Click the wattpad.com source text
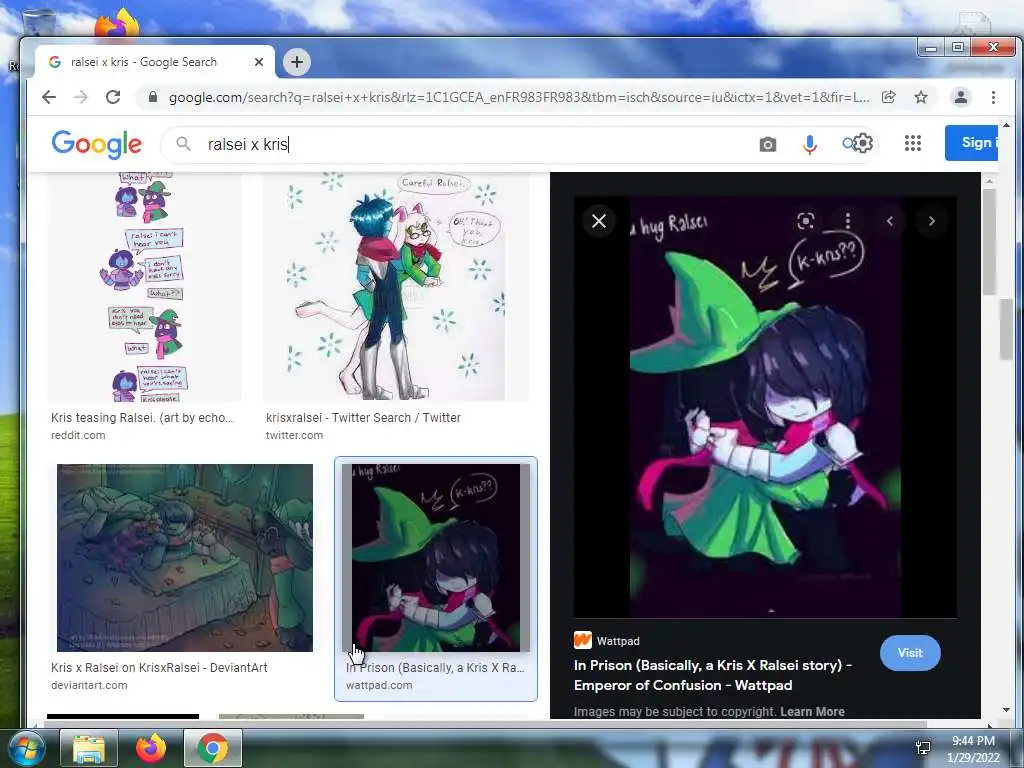 [x=379, y=686]
